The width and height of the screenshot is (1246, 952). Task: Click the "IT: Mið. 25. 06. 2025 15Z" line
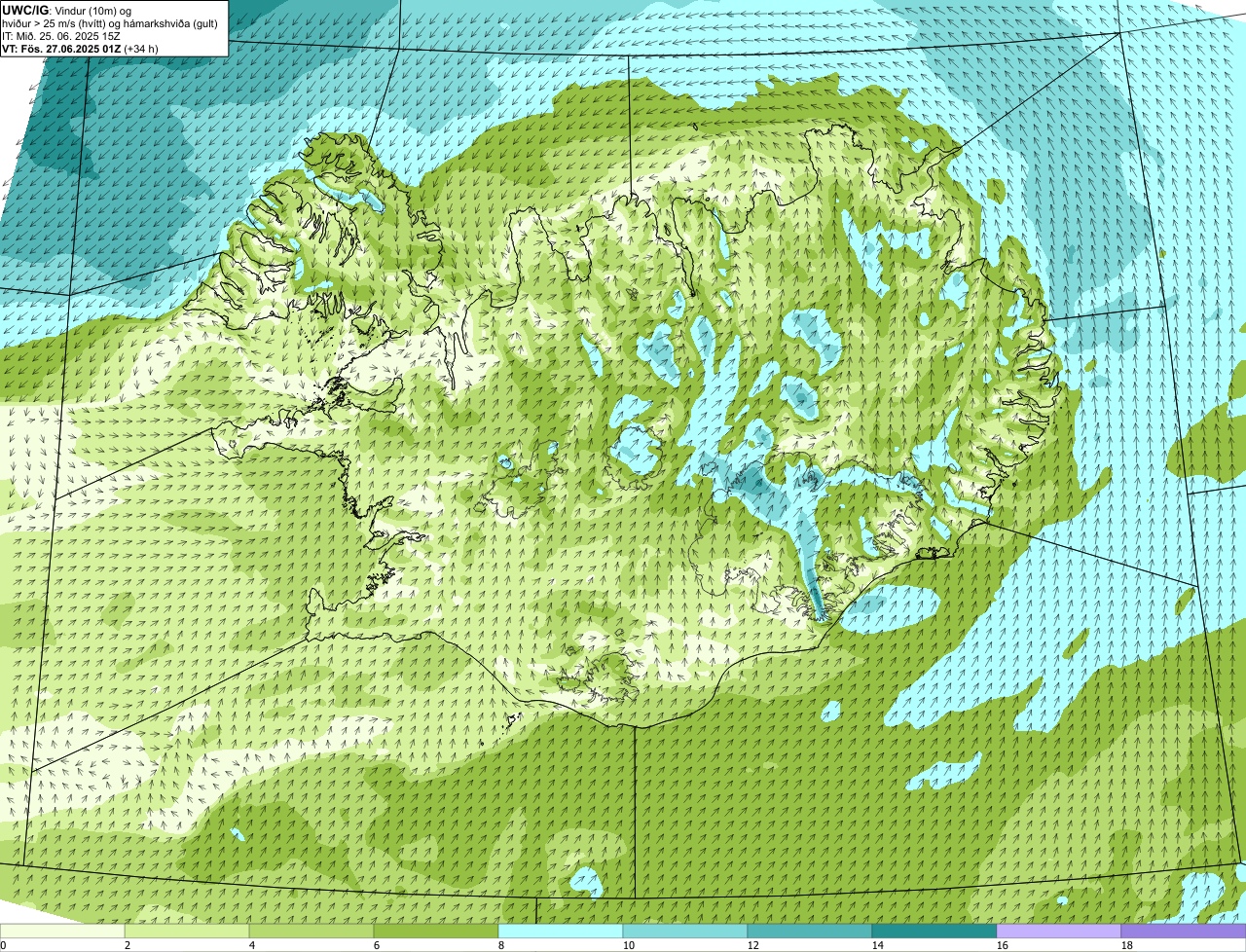click(x=61, y=36)
